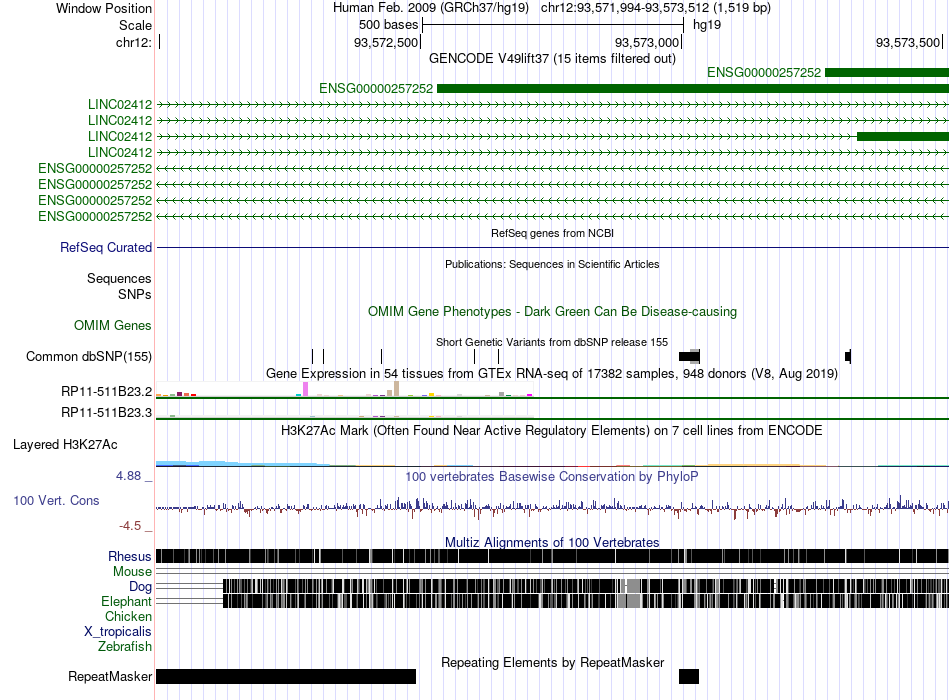Open 100 vertebrates Basewise Conservation by PhyloP title
Viewport: 950px width, 700px height.
point(552,476)
